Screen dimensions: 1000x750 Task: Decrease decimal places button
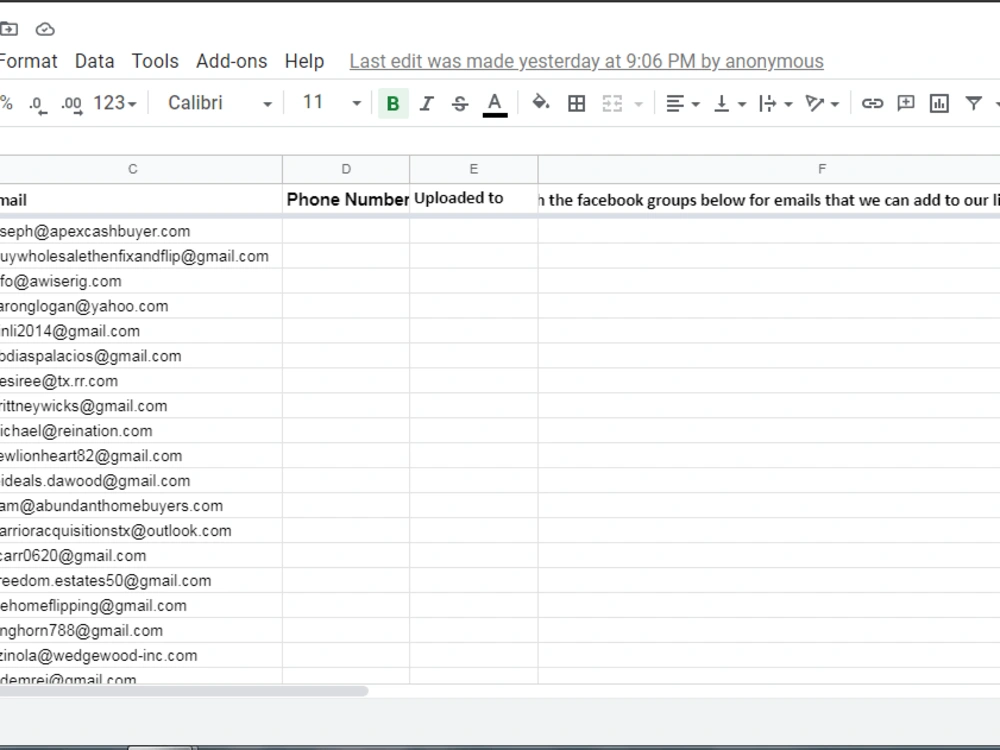pos(38,104)
